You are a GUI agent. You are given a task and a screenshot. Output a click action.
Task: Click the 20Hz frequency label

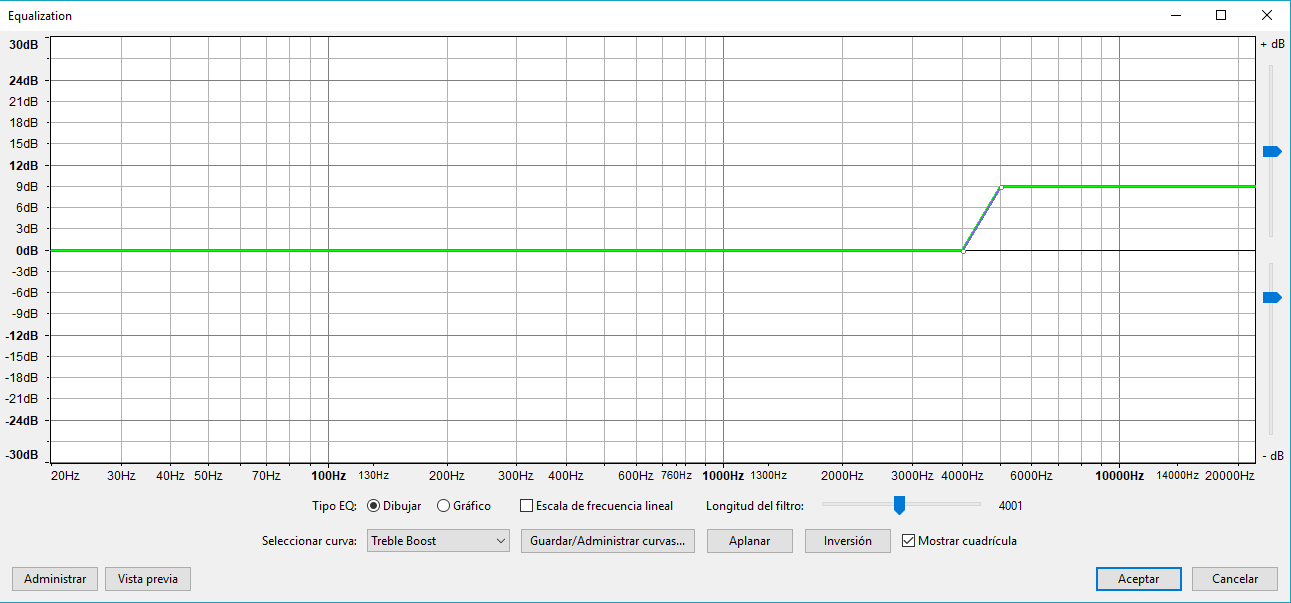65,476
